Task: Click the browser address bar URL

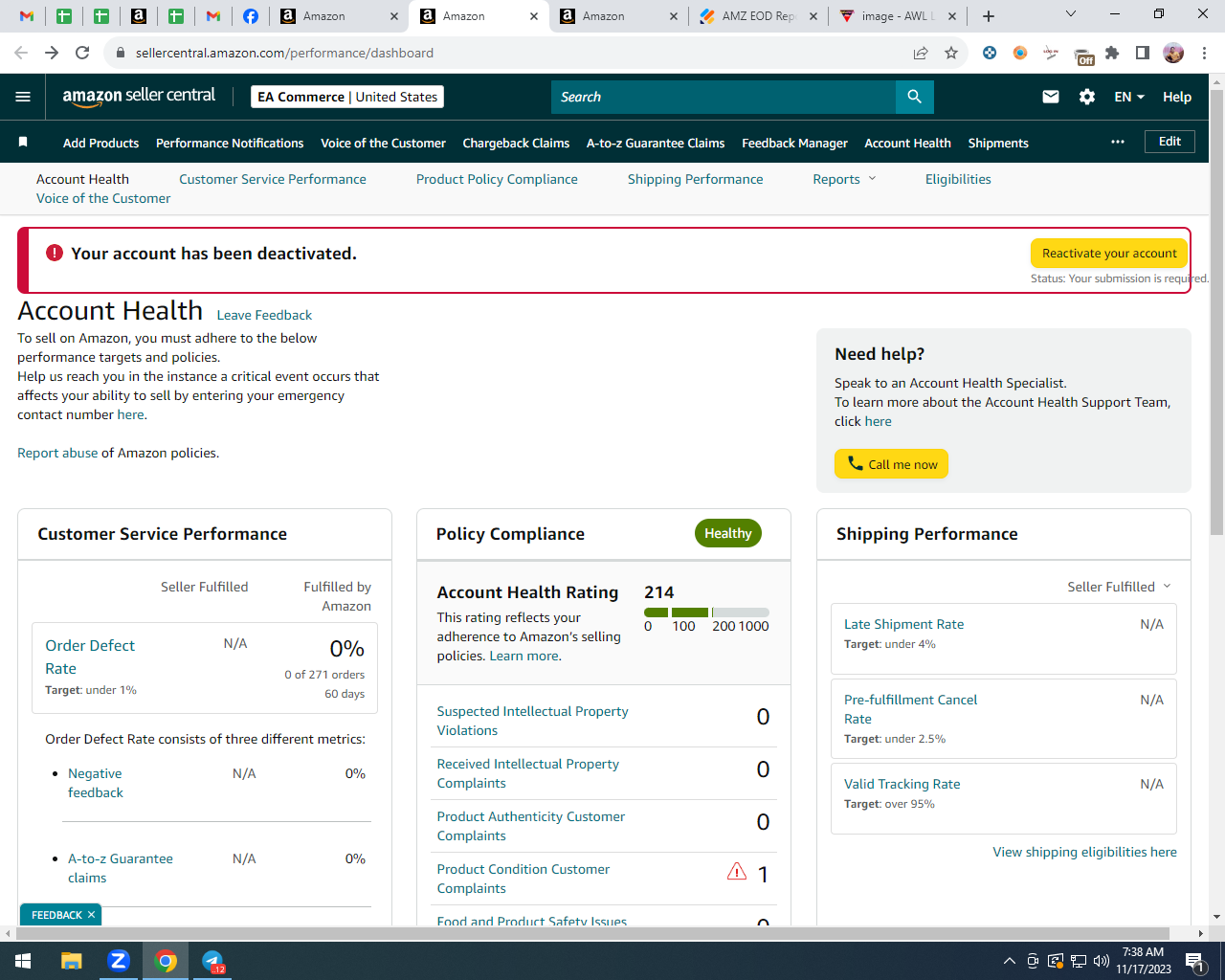Action: (284, 53)
